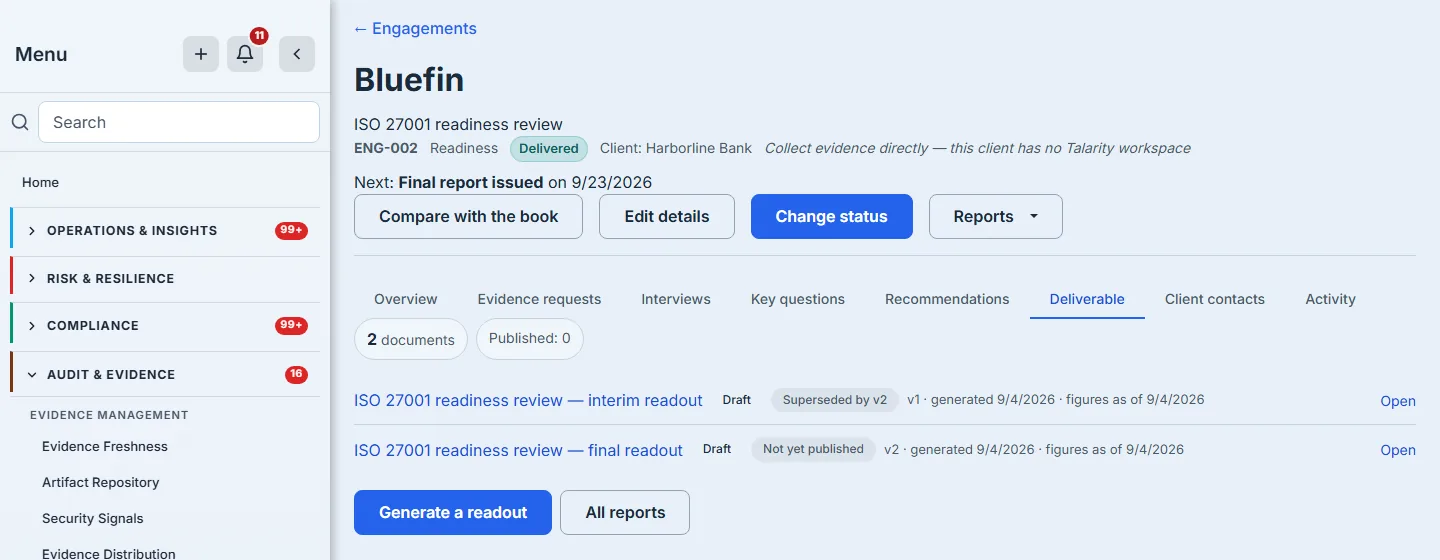This screenshot has height=560, width=1440.
Task: Click the Superseded by v2 badge
Action: (835, 399)
